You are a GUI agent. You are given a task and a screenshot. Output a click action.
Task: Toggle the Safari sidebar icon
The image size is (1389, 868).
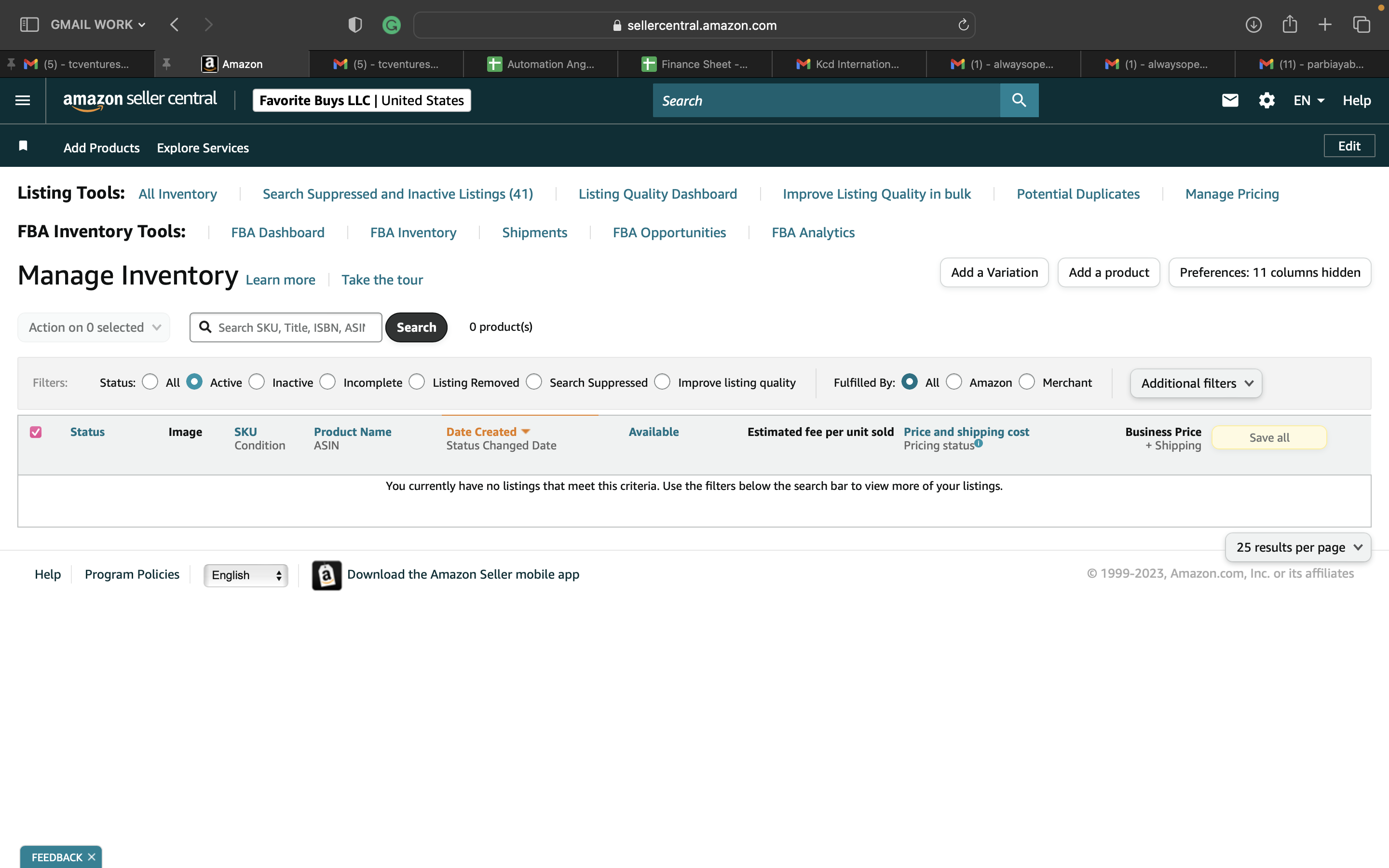pos(29,25)
